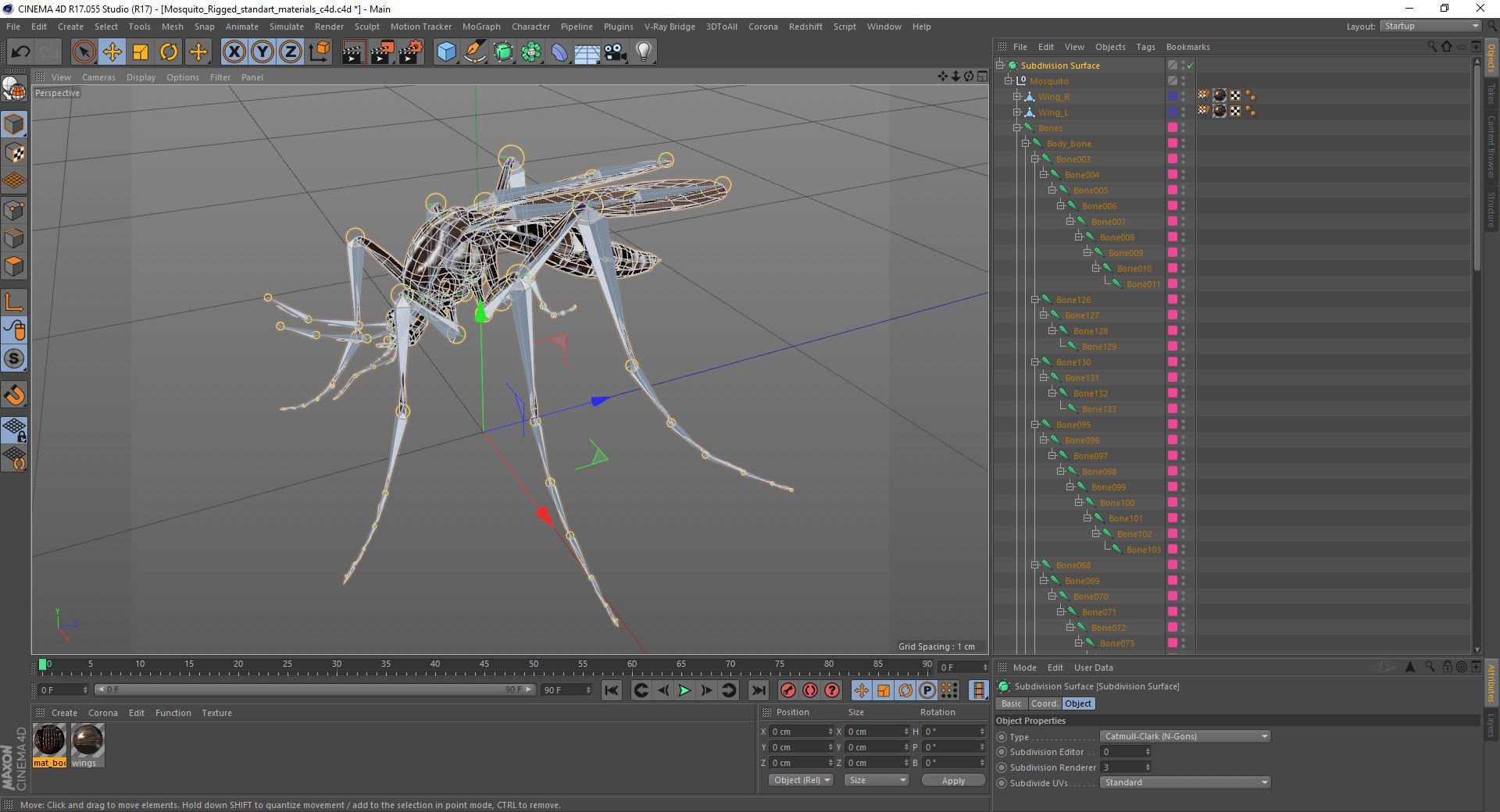Switch to Polygons mode
Image resolution: width=1500 pixels, height=812 pixels.
click(14, 266)
